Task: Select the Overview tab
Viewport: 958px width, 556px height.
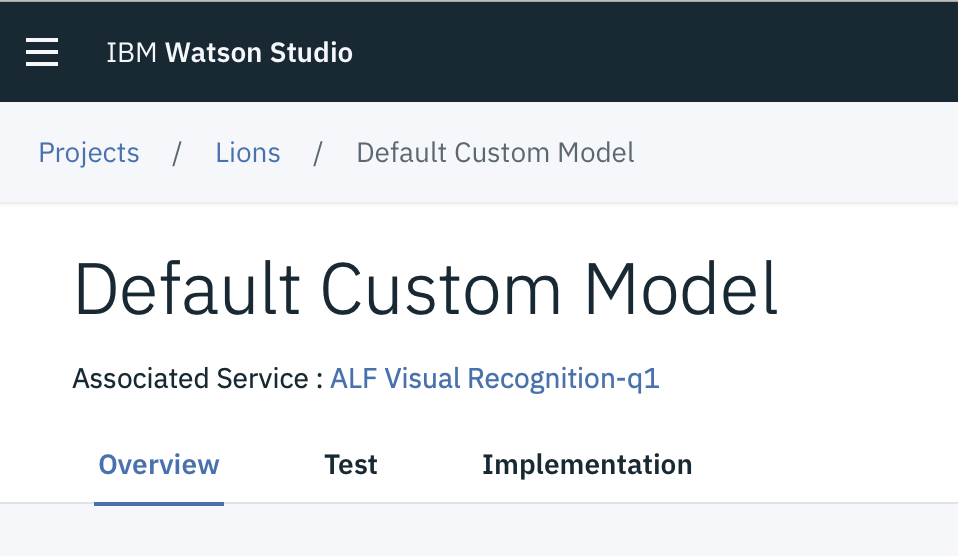Action: (159, 465)
